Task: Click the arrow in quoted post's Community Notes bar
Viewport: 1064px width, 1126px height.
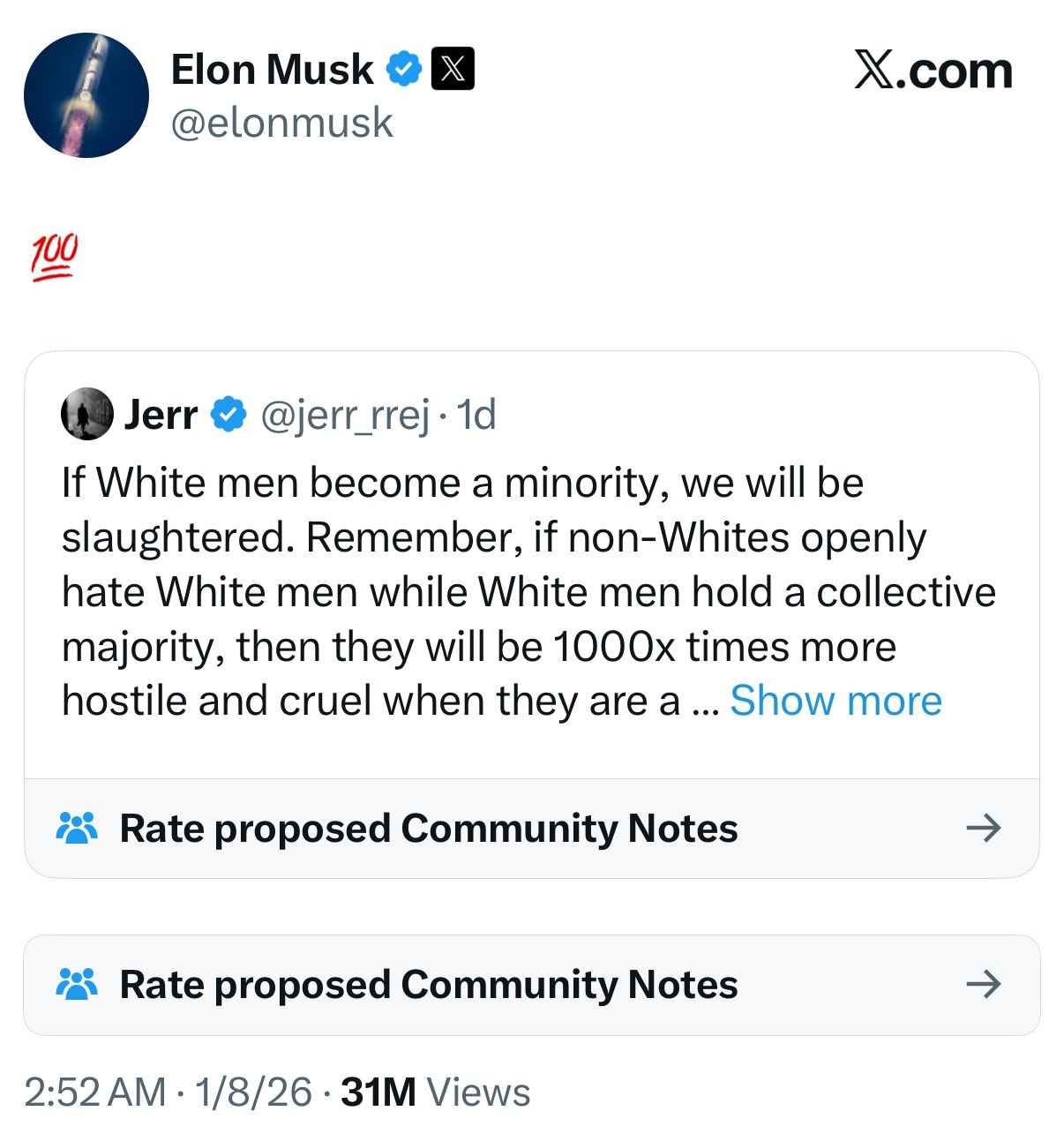Action: [983, 828]
